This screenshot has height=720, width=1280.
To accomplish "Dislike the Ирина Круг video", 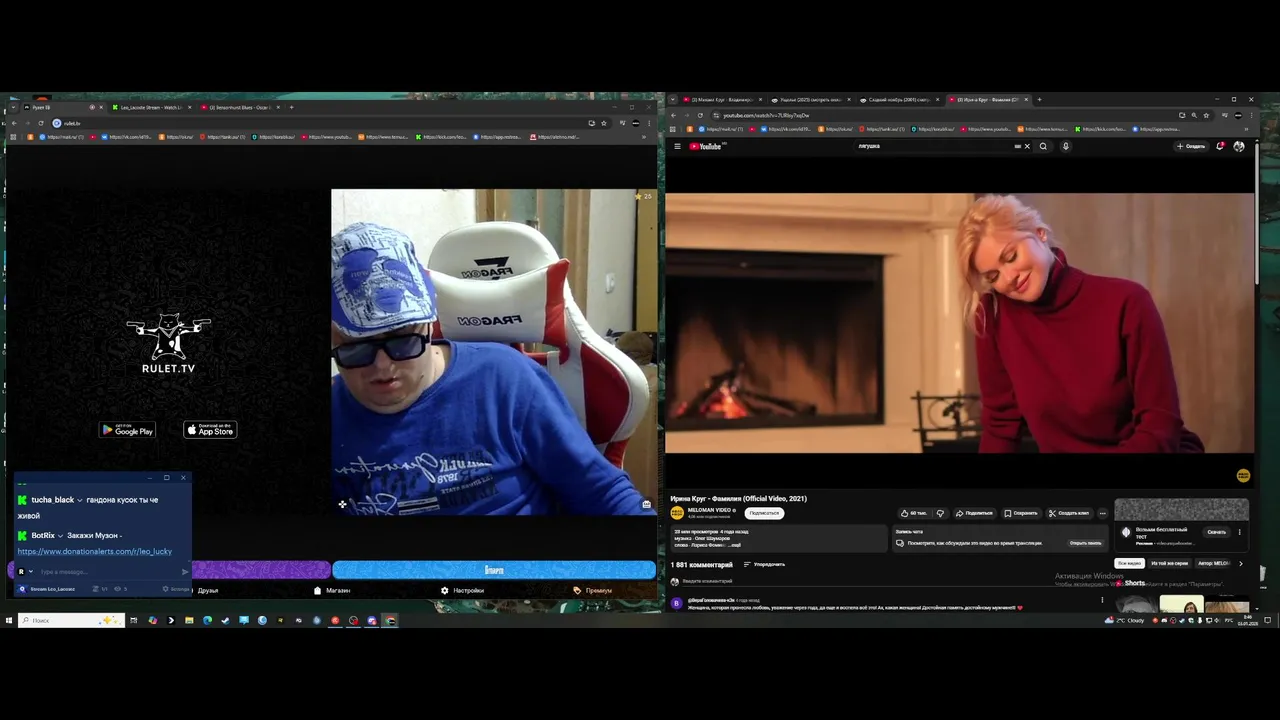I will pos(940,513).
